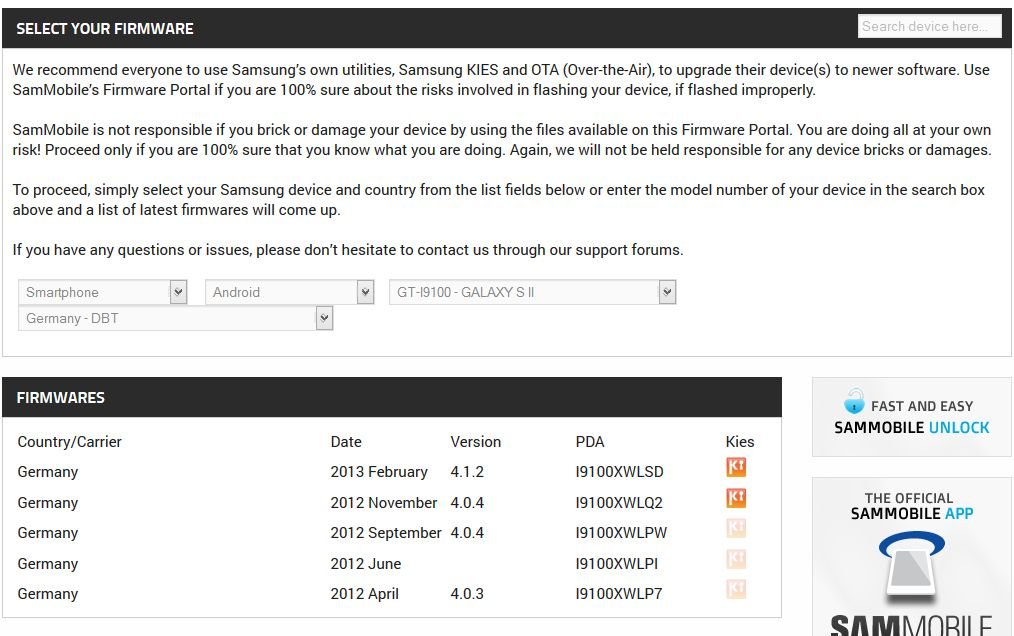
Task: Click the PDA column header
Action: click(590, 442)
